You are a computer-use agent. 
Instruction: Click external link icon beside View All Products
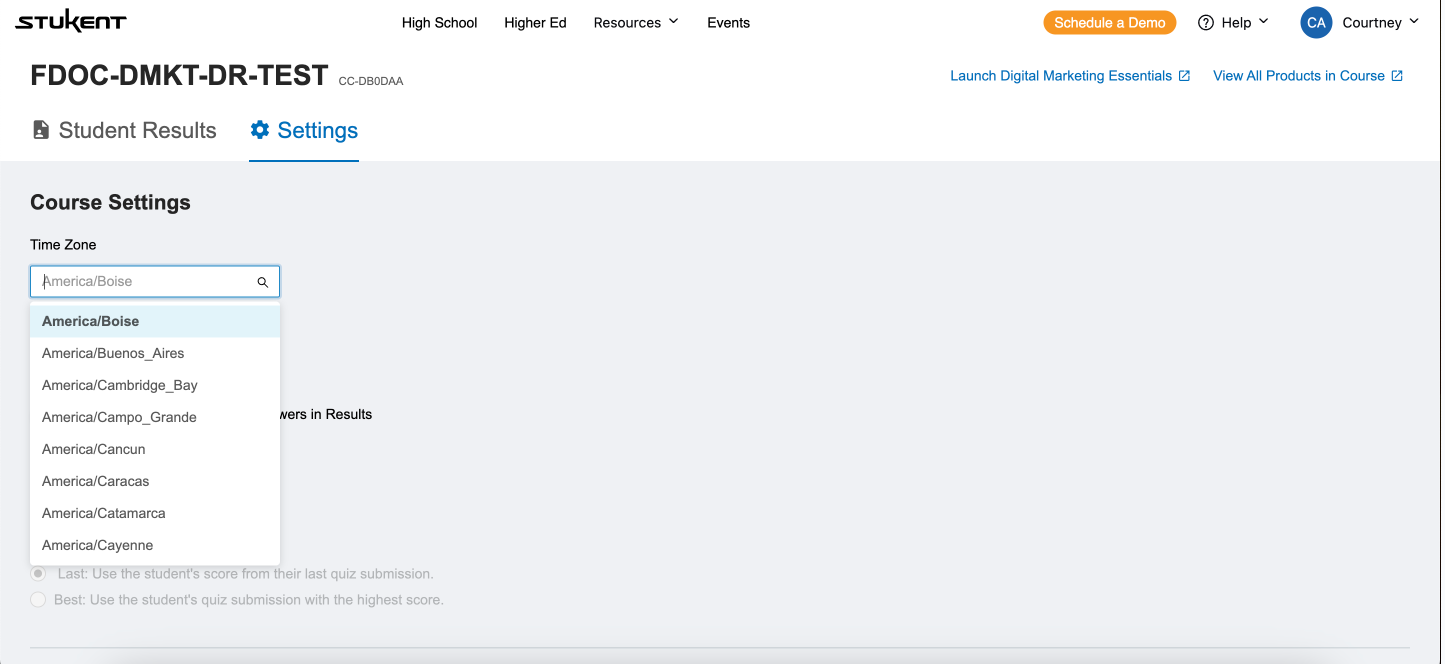click(x=1398, y=76)
